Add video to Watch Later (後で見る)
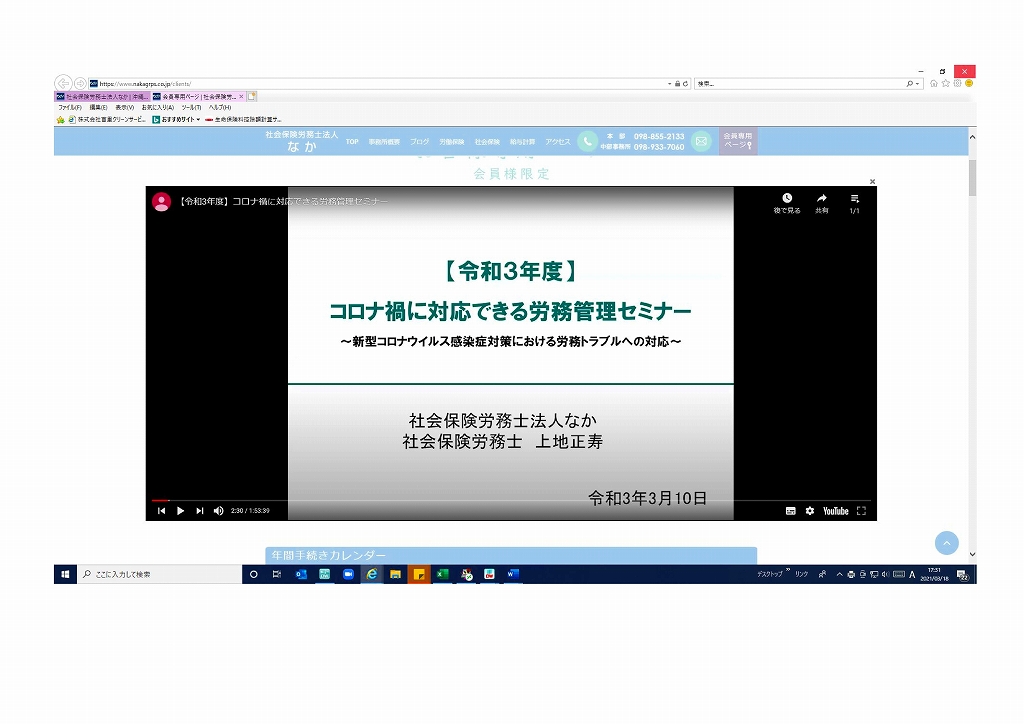 [787, 203]
